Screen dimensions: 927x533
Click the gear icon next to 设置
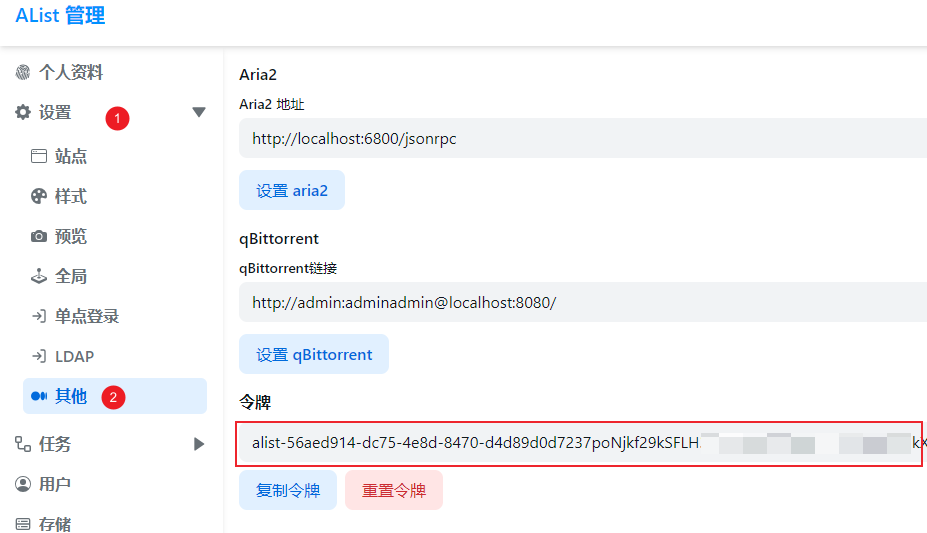pos(23,113)
